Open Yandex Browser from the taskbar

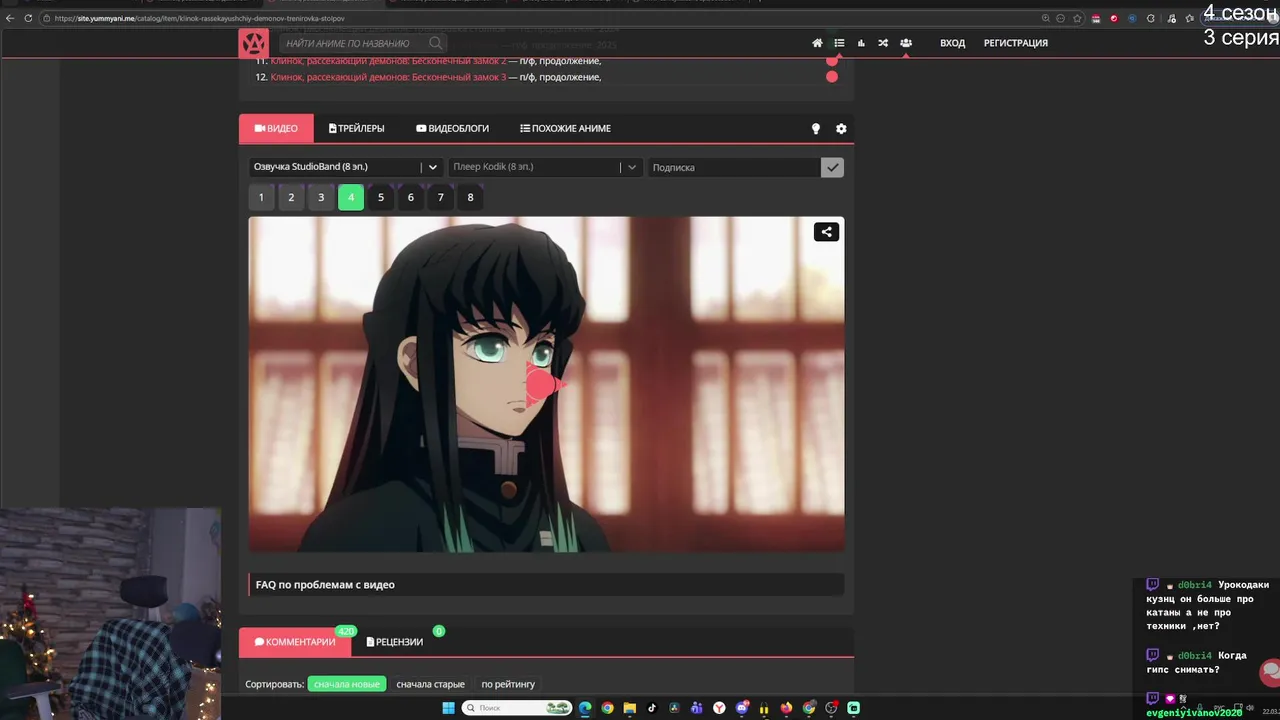tap(719, 708)
